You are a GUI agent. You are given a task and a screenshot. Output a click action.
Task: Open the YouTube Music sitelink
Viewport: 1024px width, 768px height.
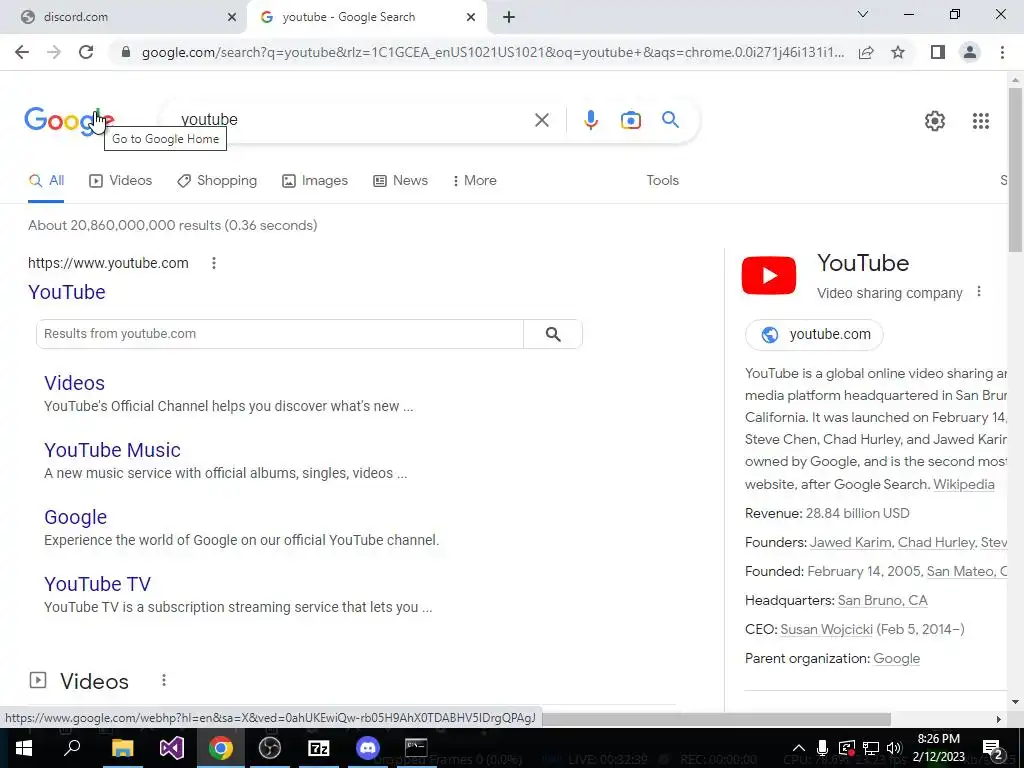(112, 451)
